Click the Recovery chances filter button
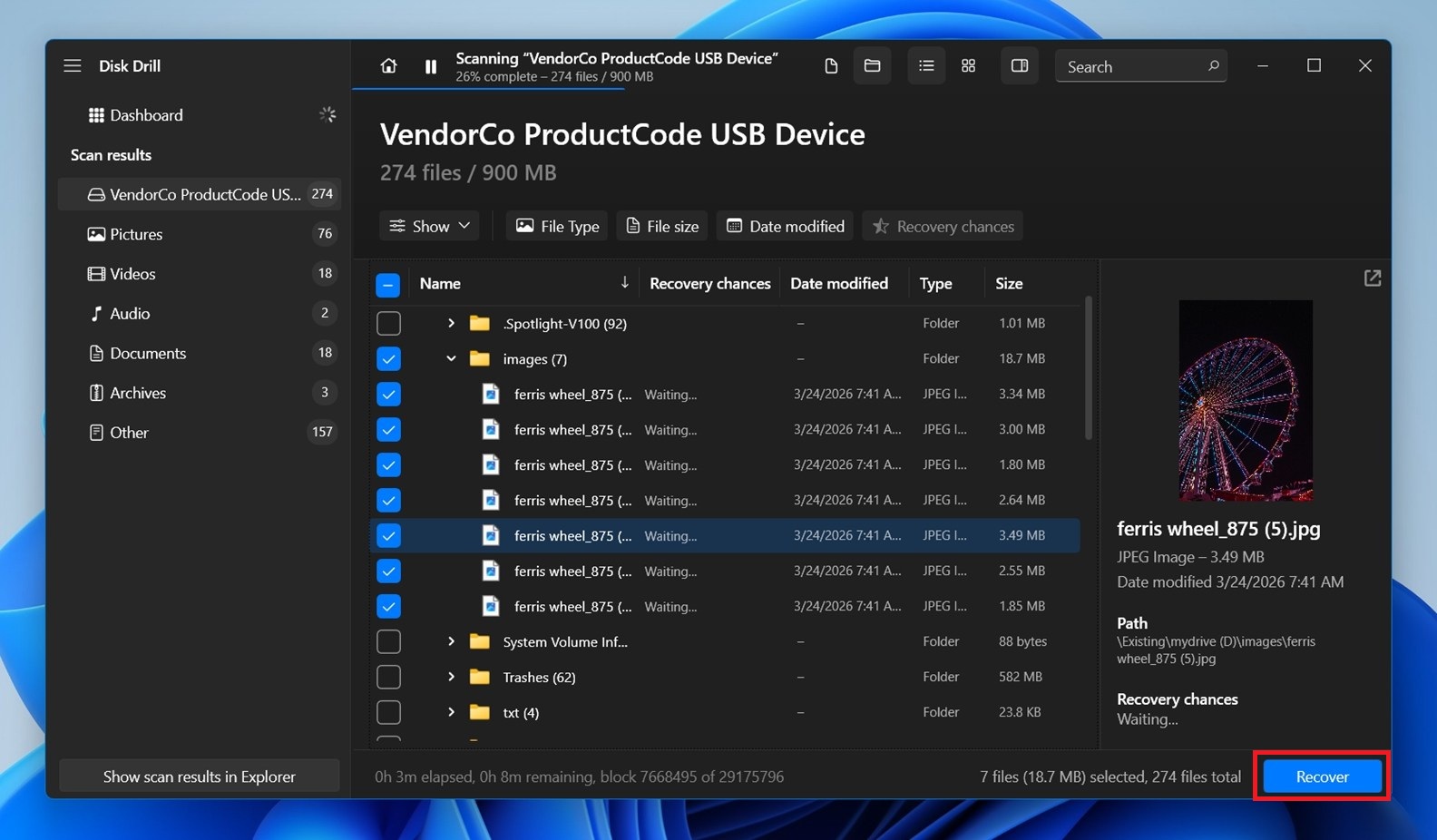This screenshot has width=1437, height=840. pos(943,226)
